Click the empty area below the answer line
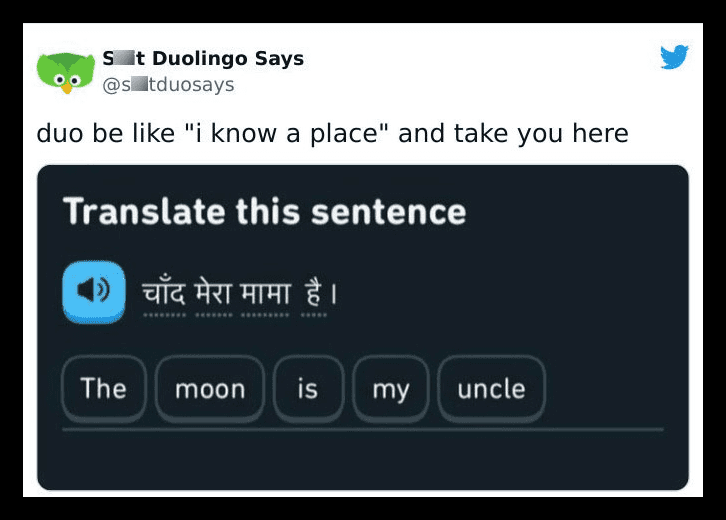This screenshot has width=726, height=520. click(363, 460)
